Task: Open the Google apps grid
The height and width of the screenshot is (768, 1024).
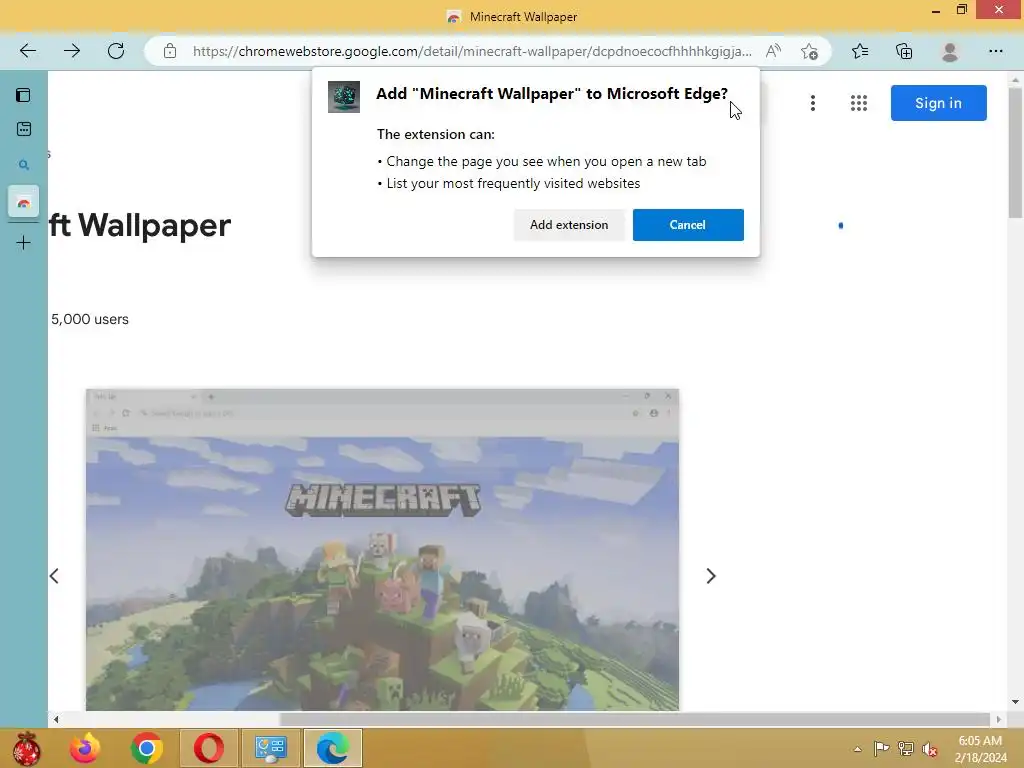Action: coord(859,103)
